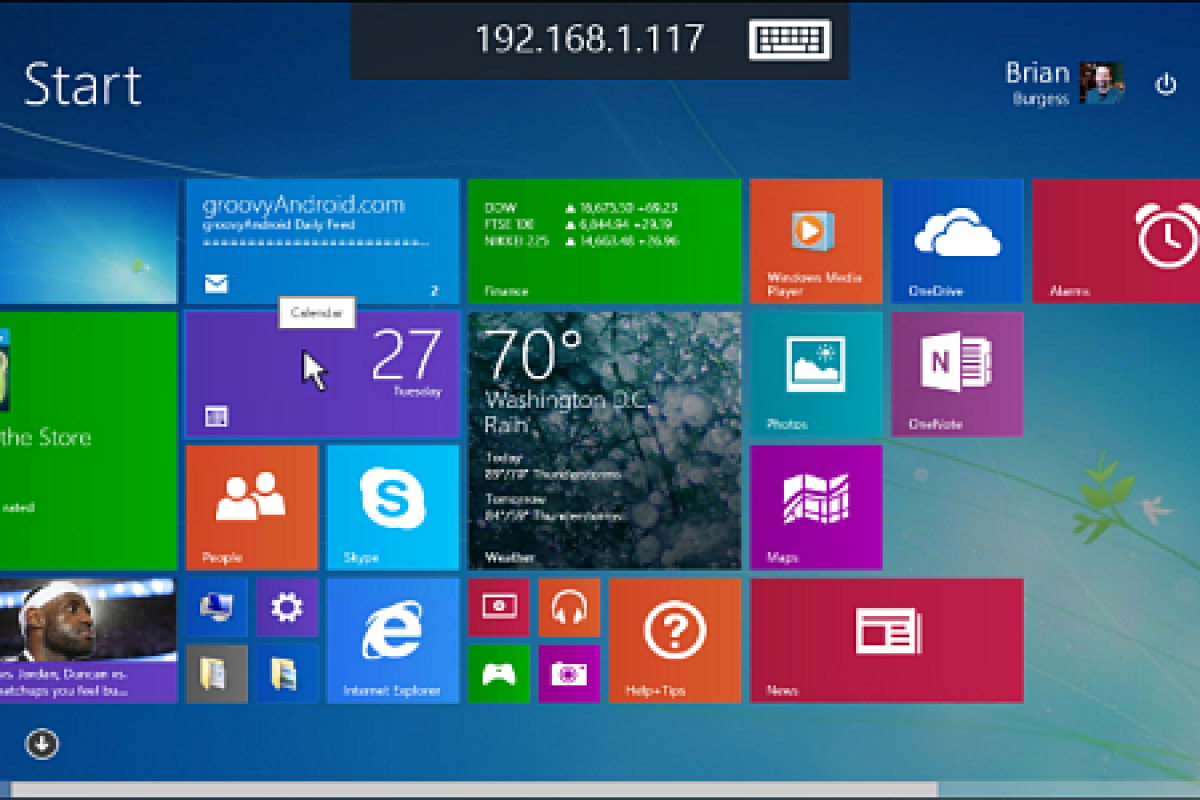The height and width of the screenshot is (800, 1200).
Task: Open the OneDrive tile
Action: [x=957, y=241]
